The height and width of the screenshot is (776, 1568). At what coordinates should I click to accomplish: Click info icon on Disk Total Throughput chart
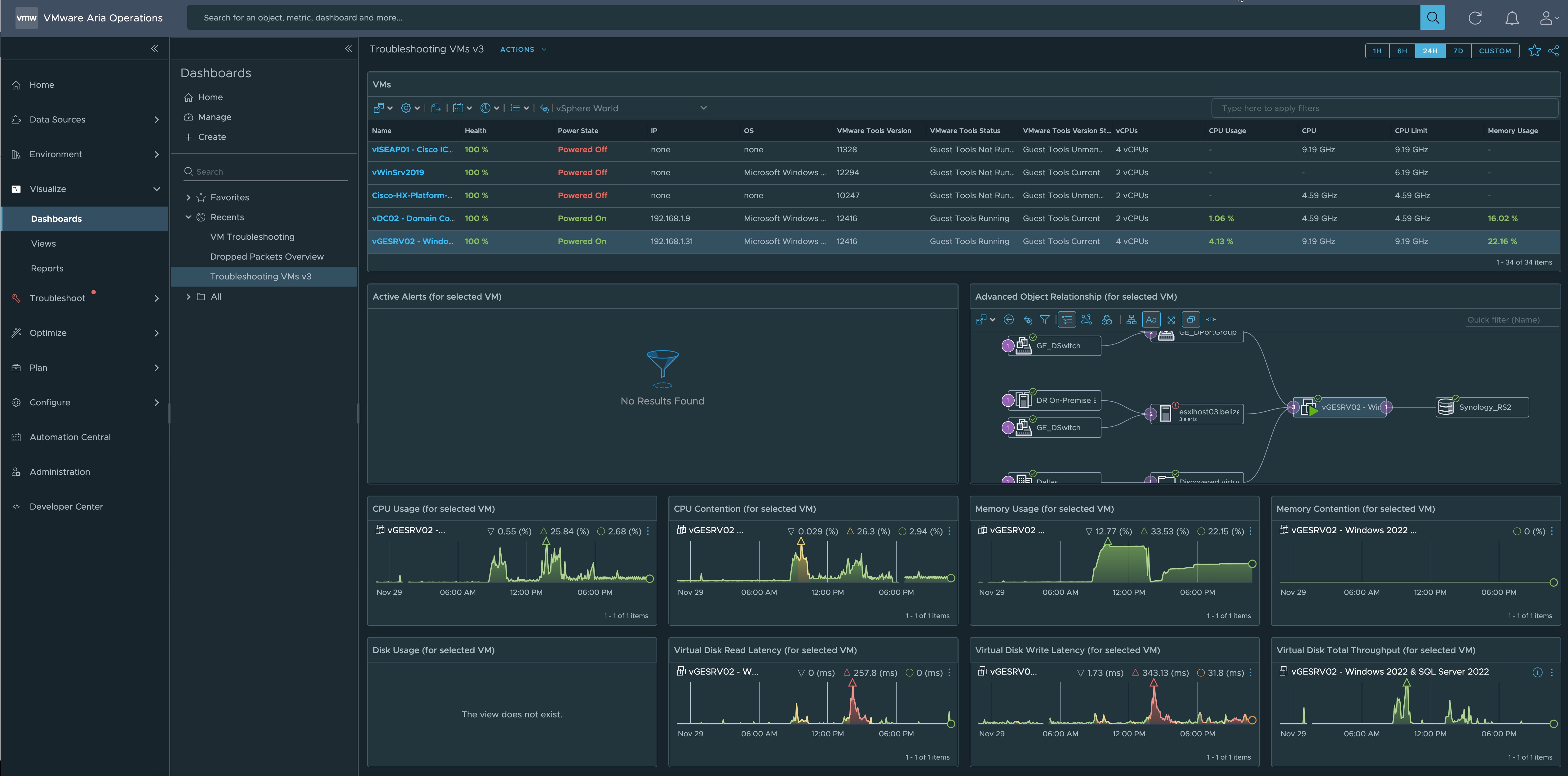click(x=1537, y=672)
